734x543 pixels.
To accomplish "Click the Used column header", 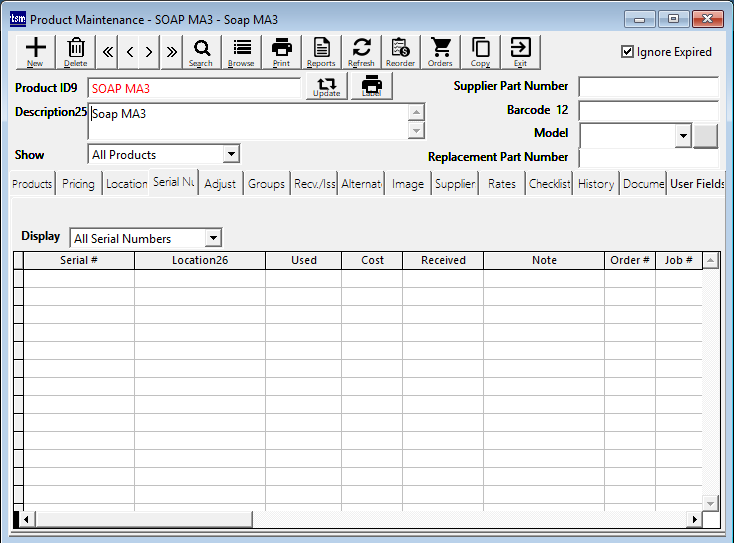I will tap(304, 260).
